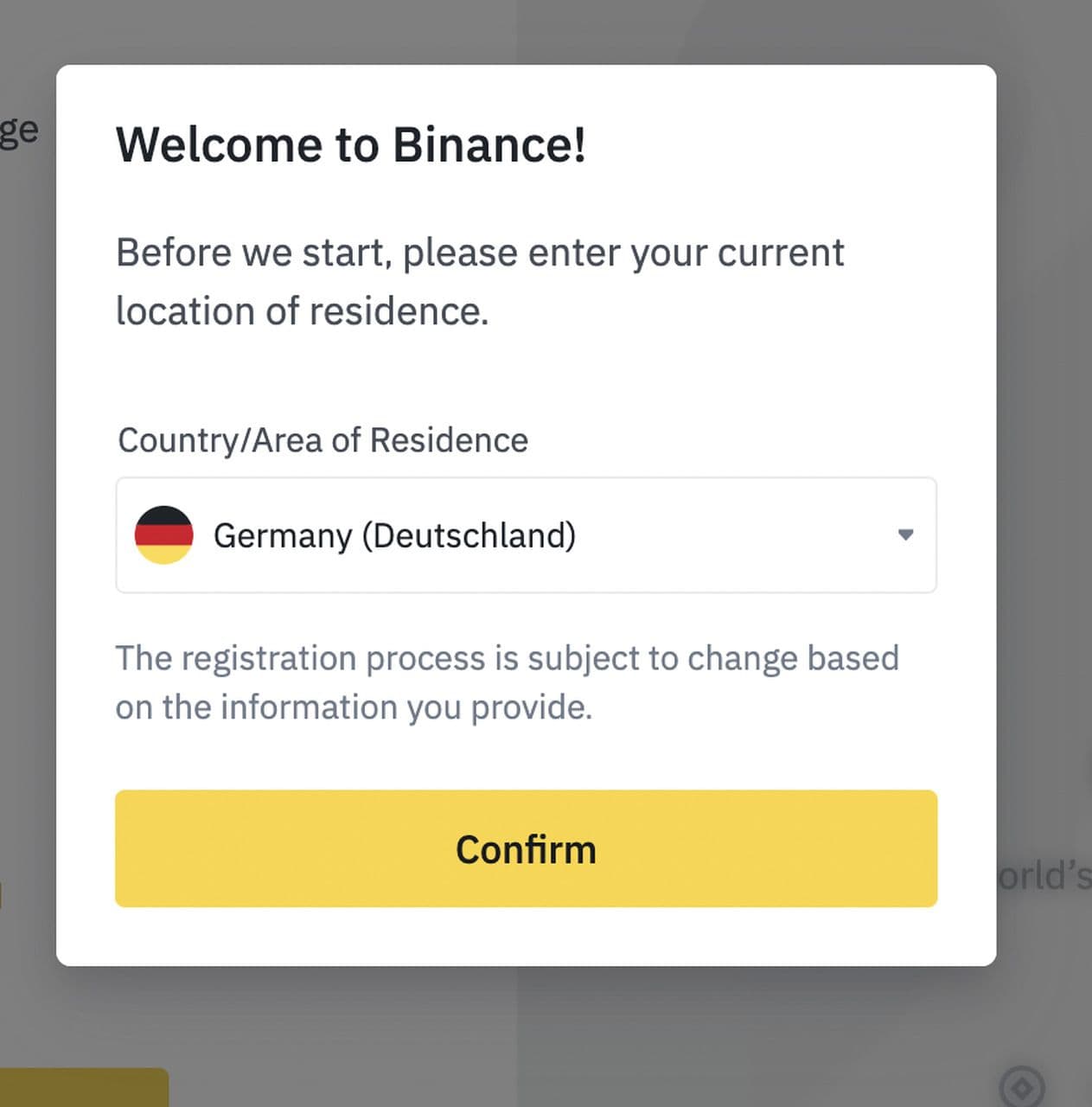Click the word "Binance!" in the title
The width and height of the screenshot is (1092, 1107).
click(x=489, y=144)
